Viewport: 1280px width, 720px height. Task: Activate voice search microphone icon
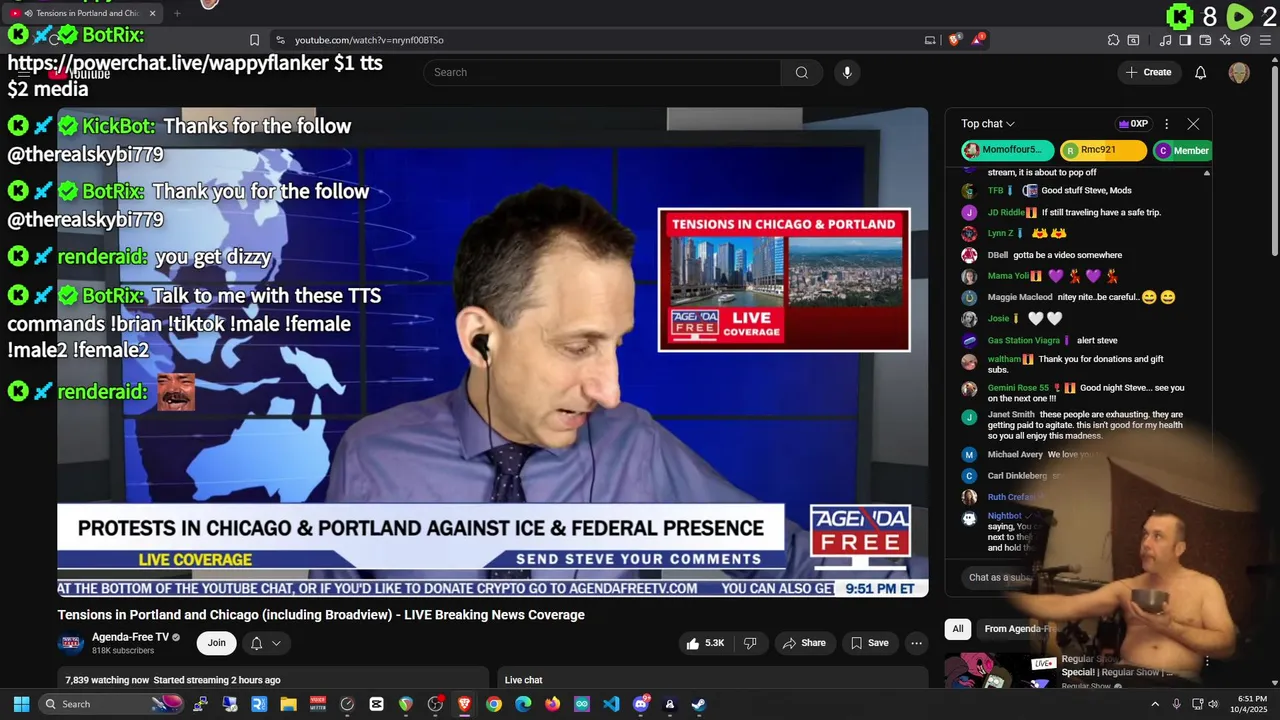click(847, 72)
